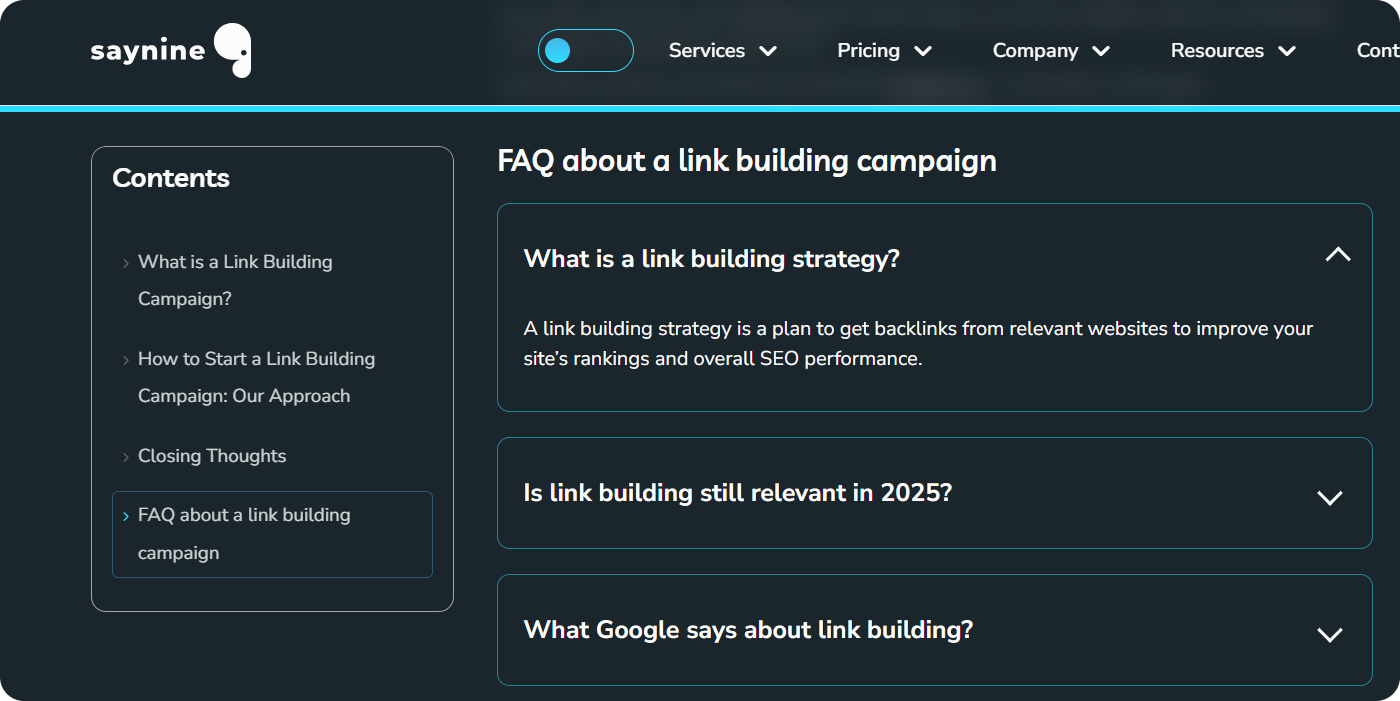Image resolution: width=1400 pixels, height=701 pixels.
Task: Go to 'What is a Link Building Campaign?'
Action: [235, 280]
